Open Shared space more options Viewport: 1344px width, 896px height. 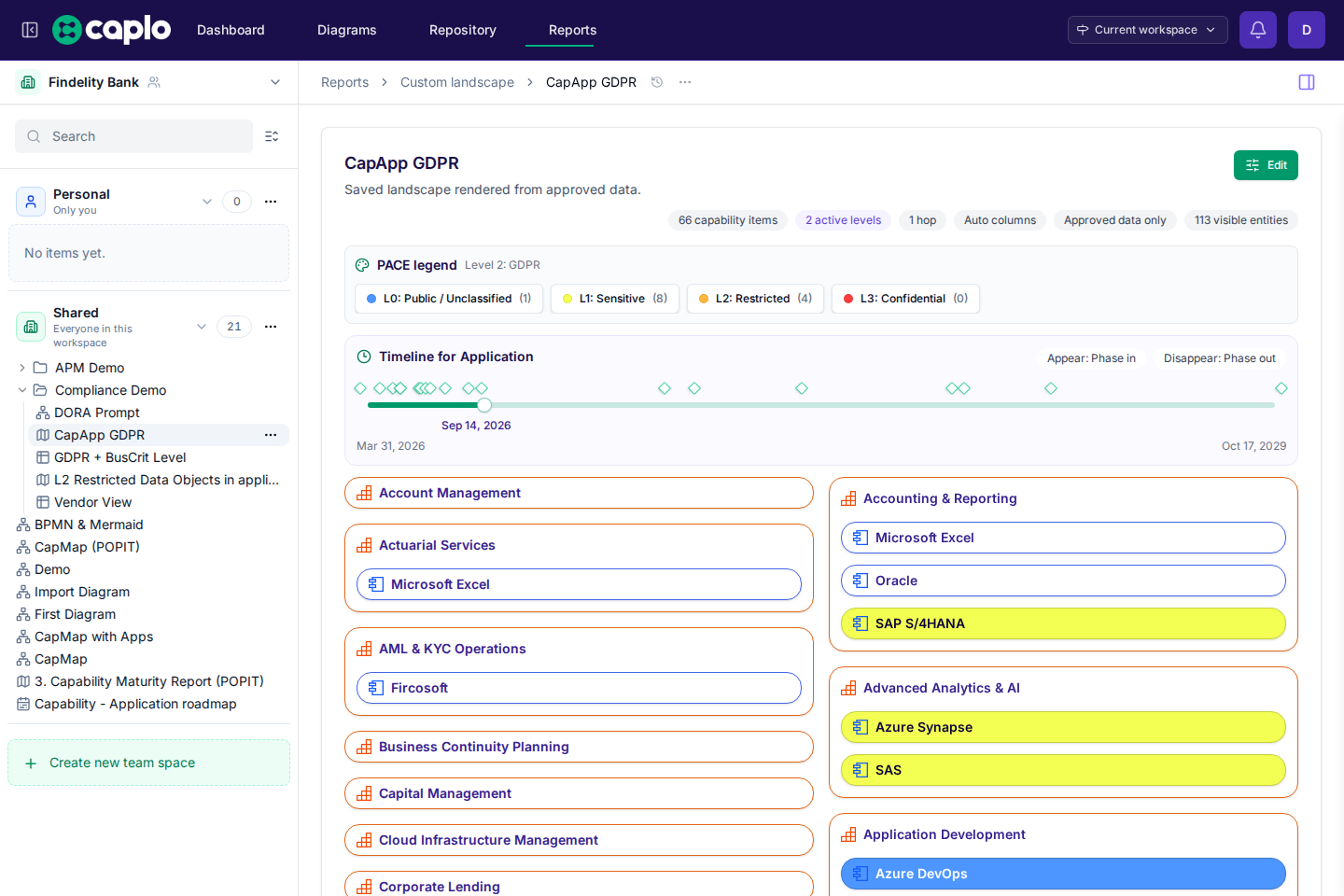(271, 327)
